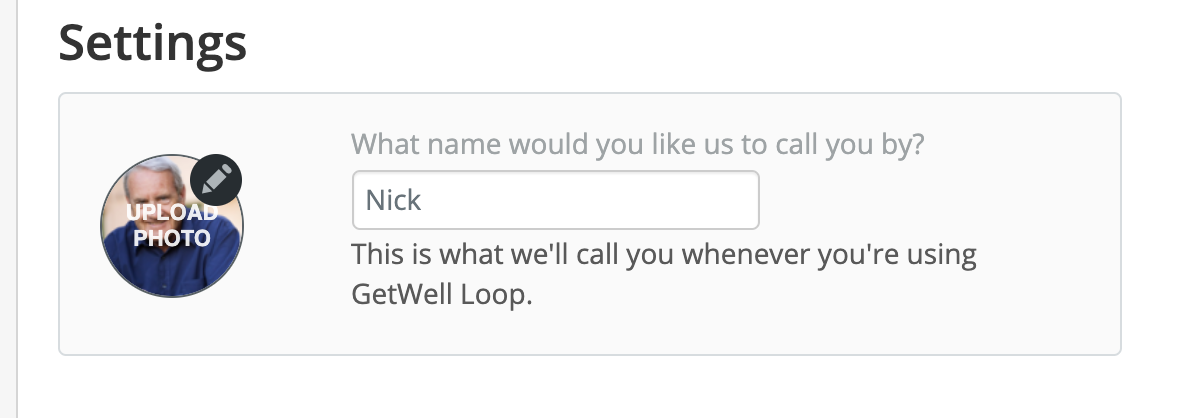Click the Settings page heading
The image size is (1180, 418).
(x=153, y=43)
